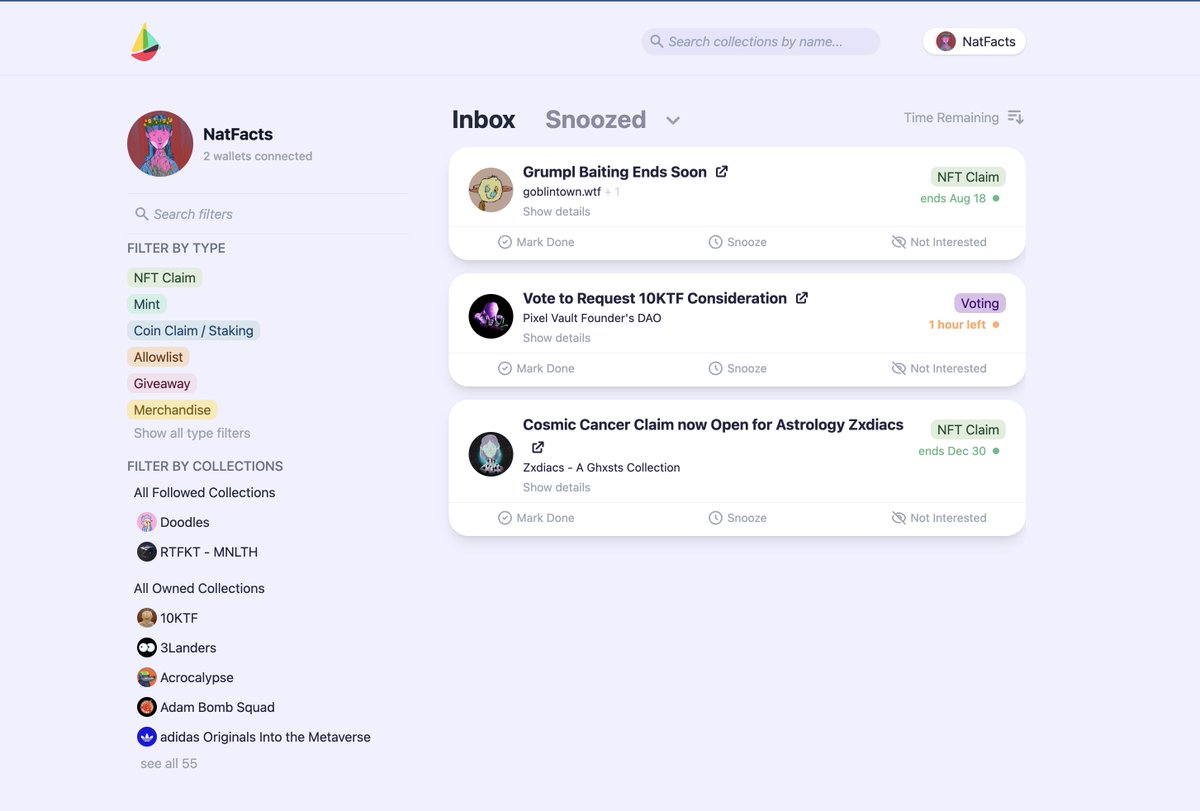The image size is (1200, 811).
Task: Click Pixel Vault Founder's DAO link
Action: coord(592,318)
